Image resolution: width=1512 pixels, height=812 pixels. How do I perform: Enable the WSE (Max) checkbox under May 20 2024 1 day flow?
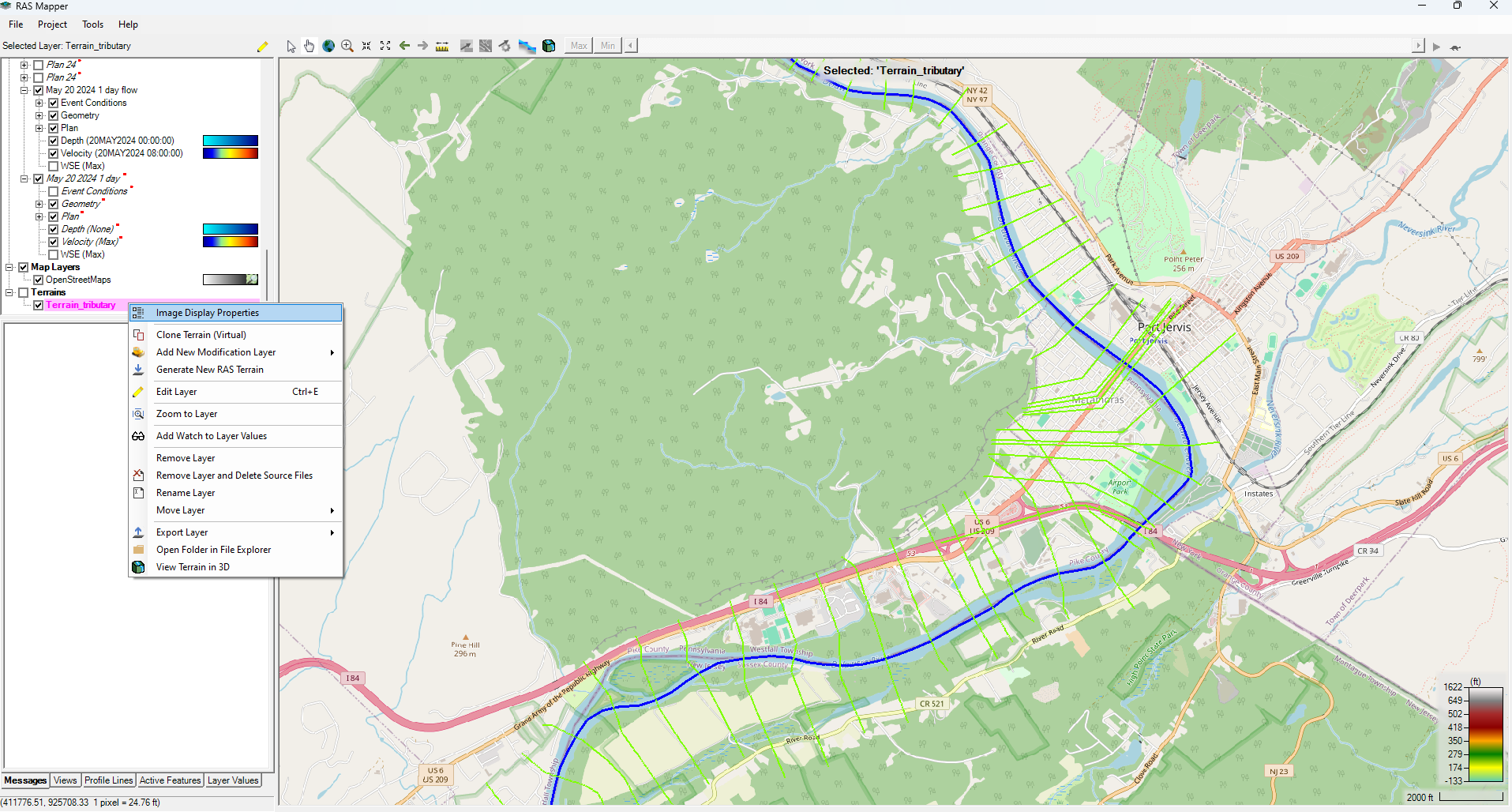53,166
